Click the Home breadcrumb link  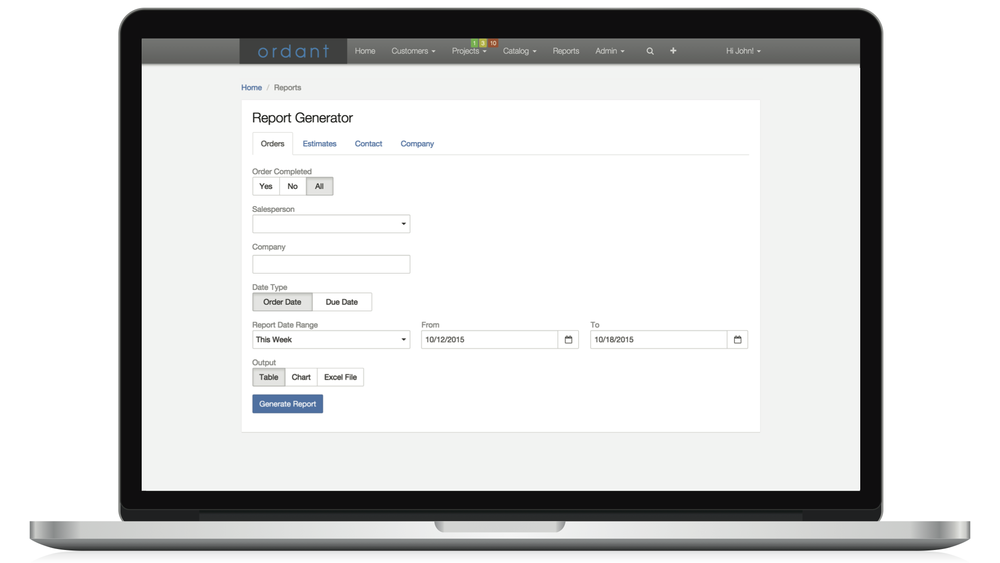pos(251,88)
